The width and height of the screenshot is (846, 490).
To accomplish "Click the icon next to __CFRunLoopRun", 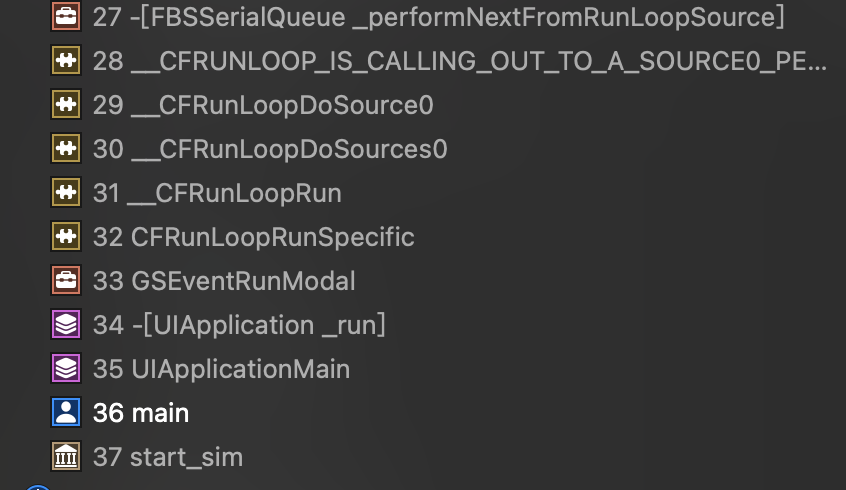I will (65, 193).
